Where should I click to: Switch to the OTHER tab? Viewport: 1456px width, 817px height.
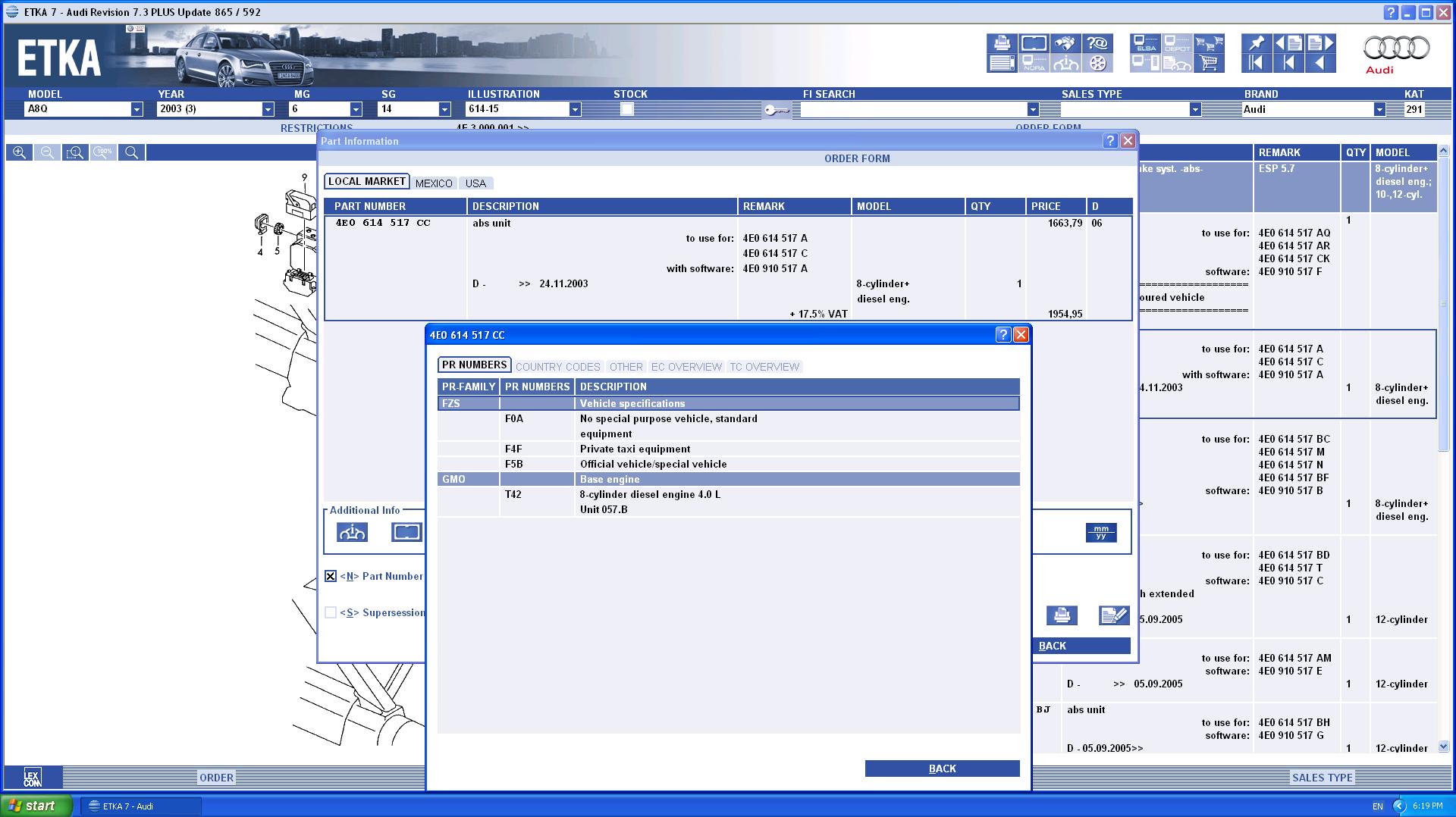pos(626,367)
